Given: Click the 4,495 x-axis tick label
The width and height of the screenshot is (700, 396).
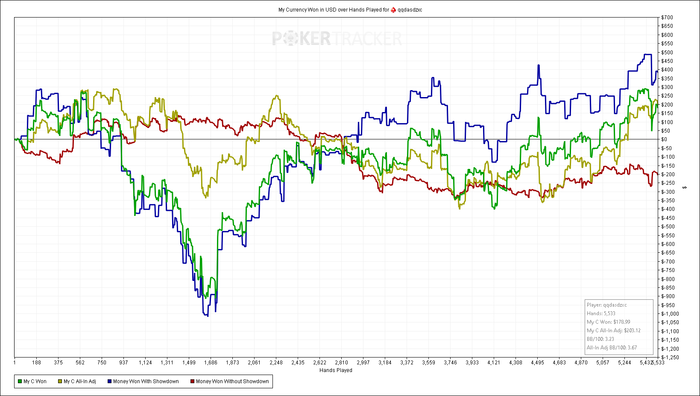Looking at the screenshot, I should [537, 363].
